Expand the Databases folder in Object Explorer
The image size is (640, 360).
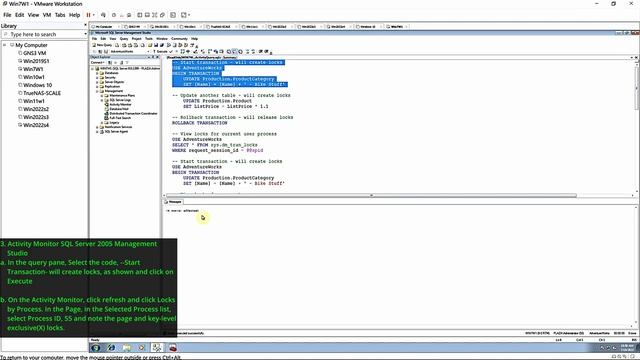[x=97, y=73]
